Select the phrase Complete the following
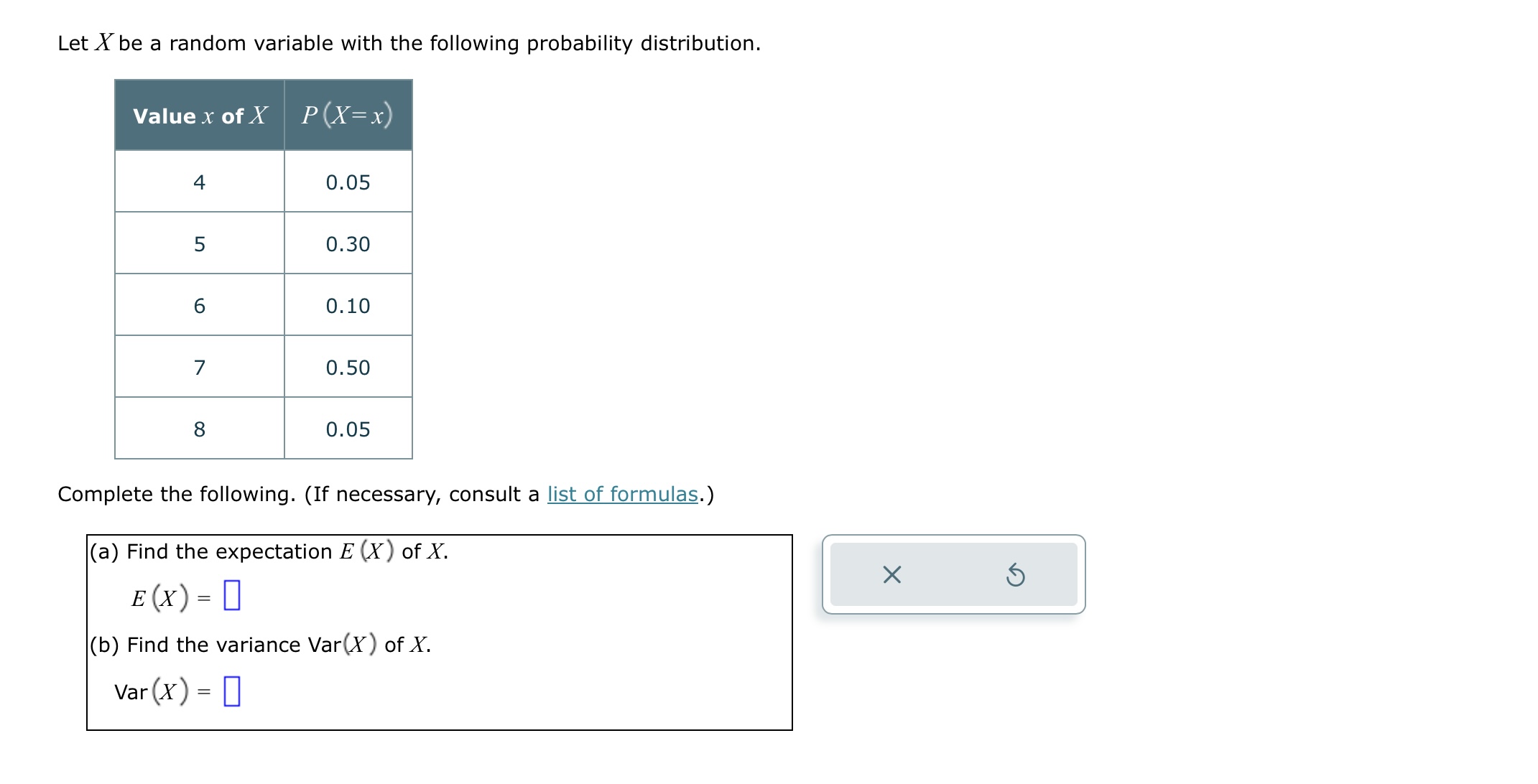The width and height of the screenshot is (1538, 784). [176, 494]
